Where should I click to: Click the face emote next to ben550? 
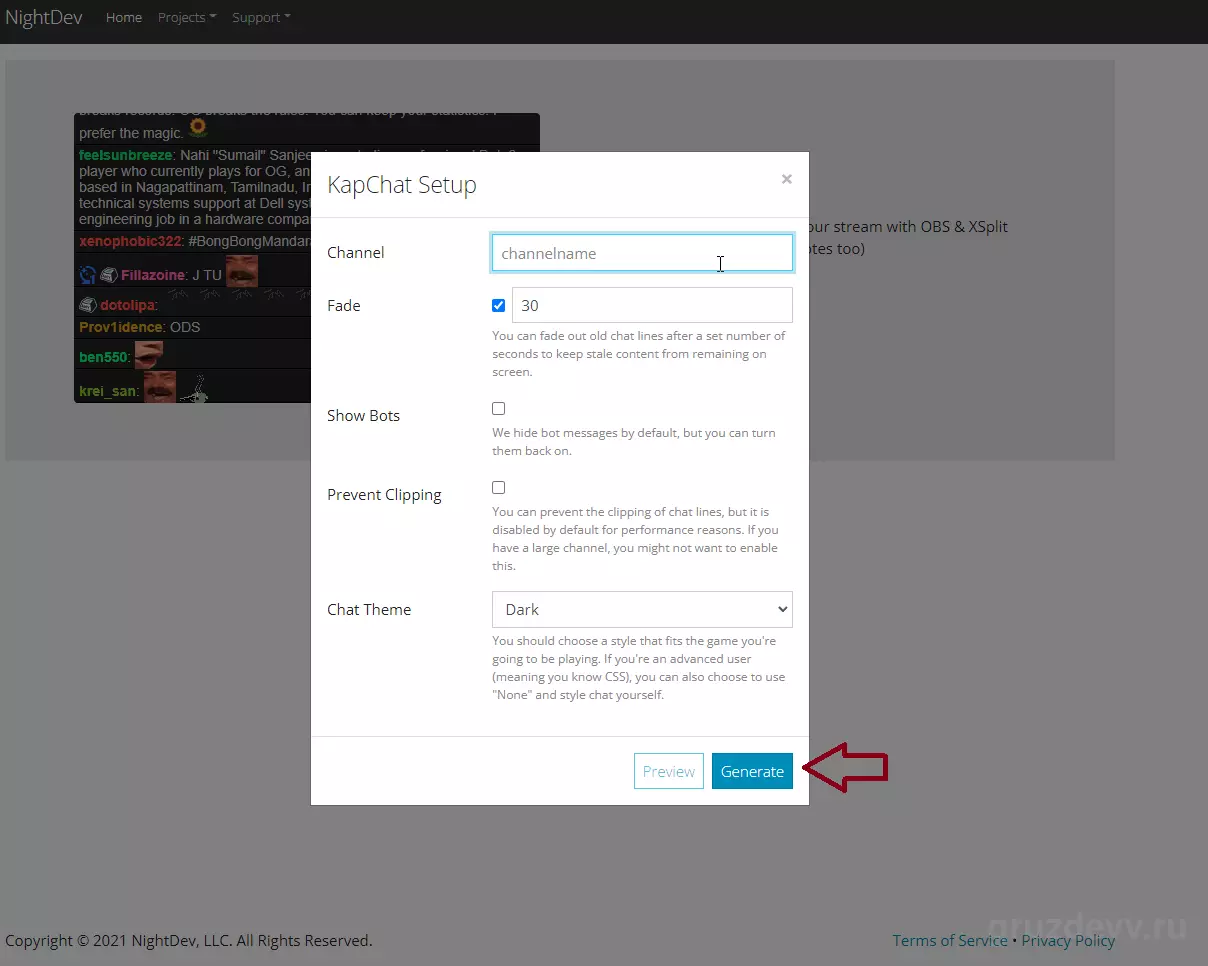click(148, 355)
